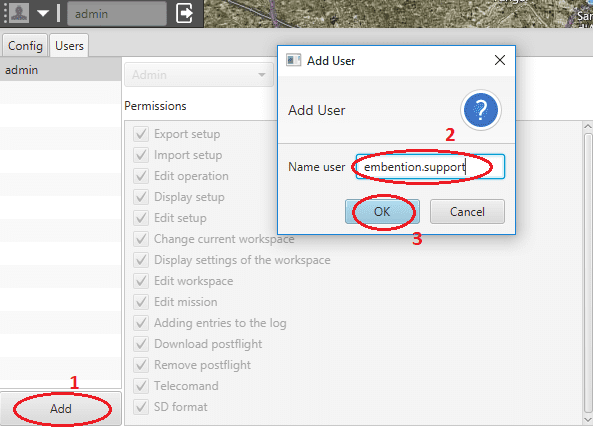Click the Name user text field
Viewport: 593px width, 428px height.
tap(430, 167)
